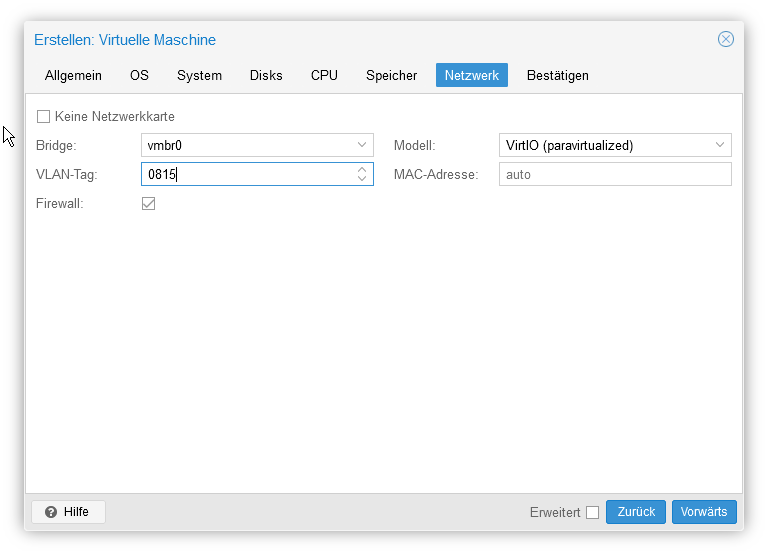
Task: Focus the MAC-Adresse input field
Action: 615,174
